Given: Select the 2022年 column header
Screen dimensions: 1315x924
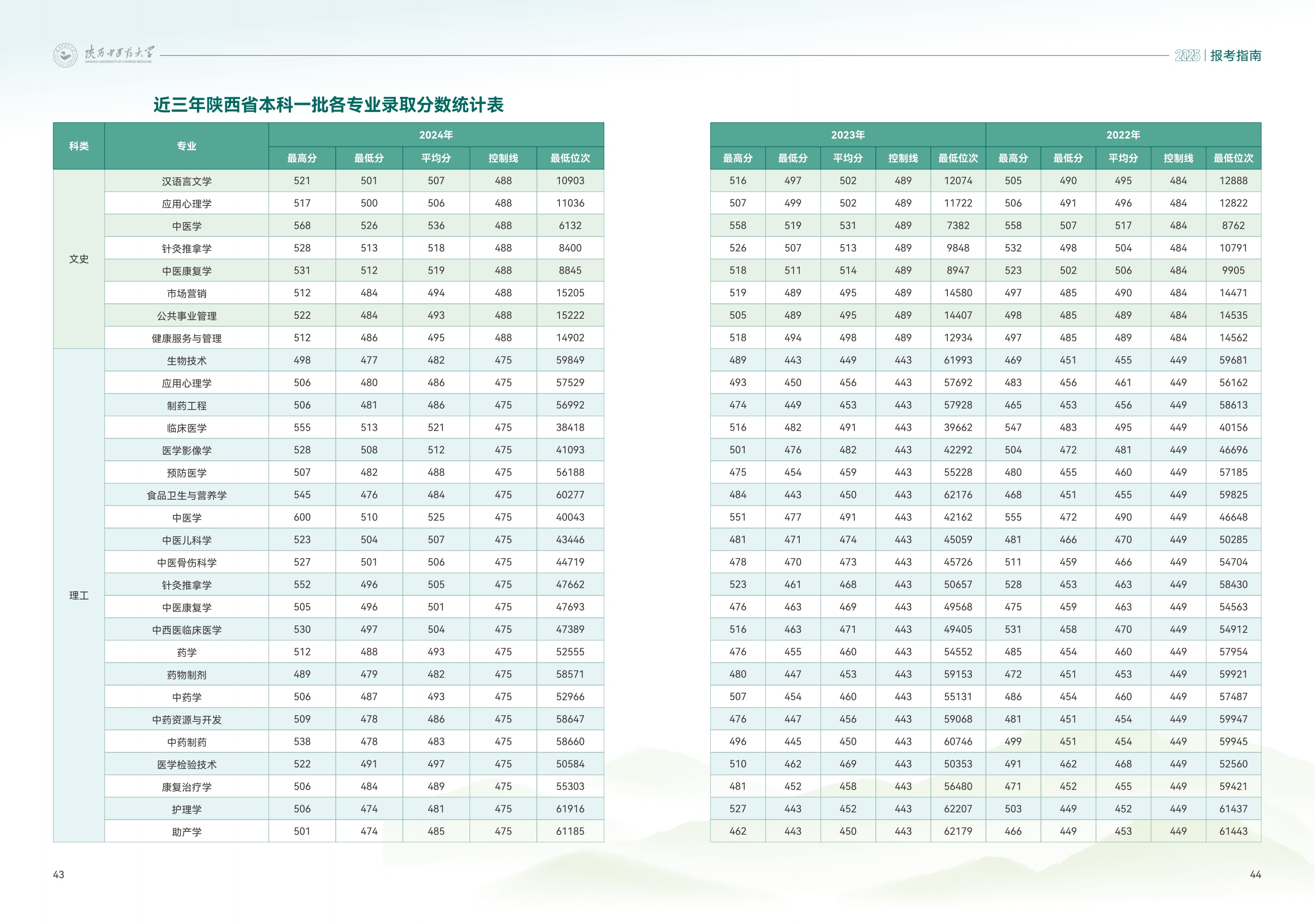Looking at the screenshot, I should tap(1123, 135).
